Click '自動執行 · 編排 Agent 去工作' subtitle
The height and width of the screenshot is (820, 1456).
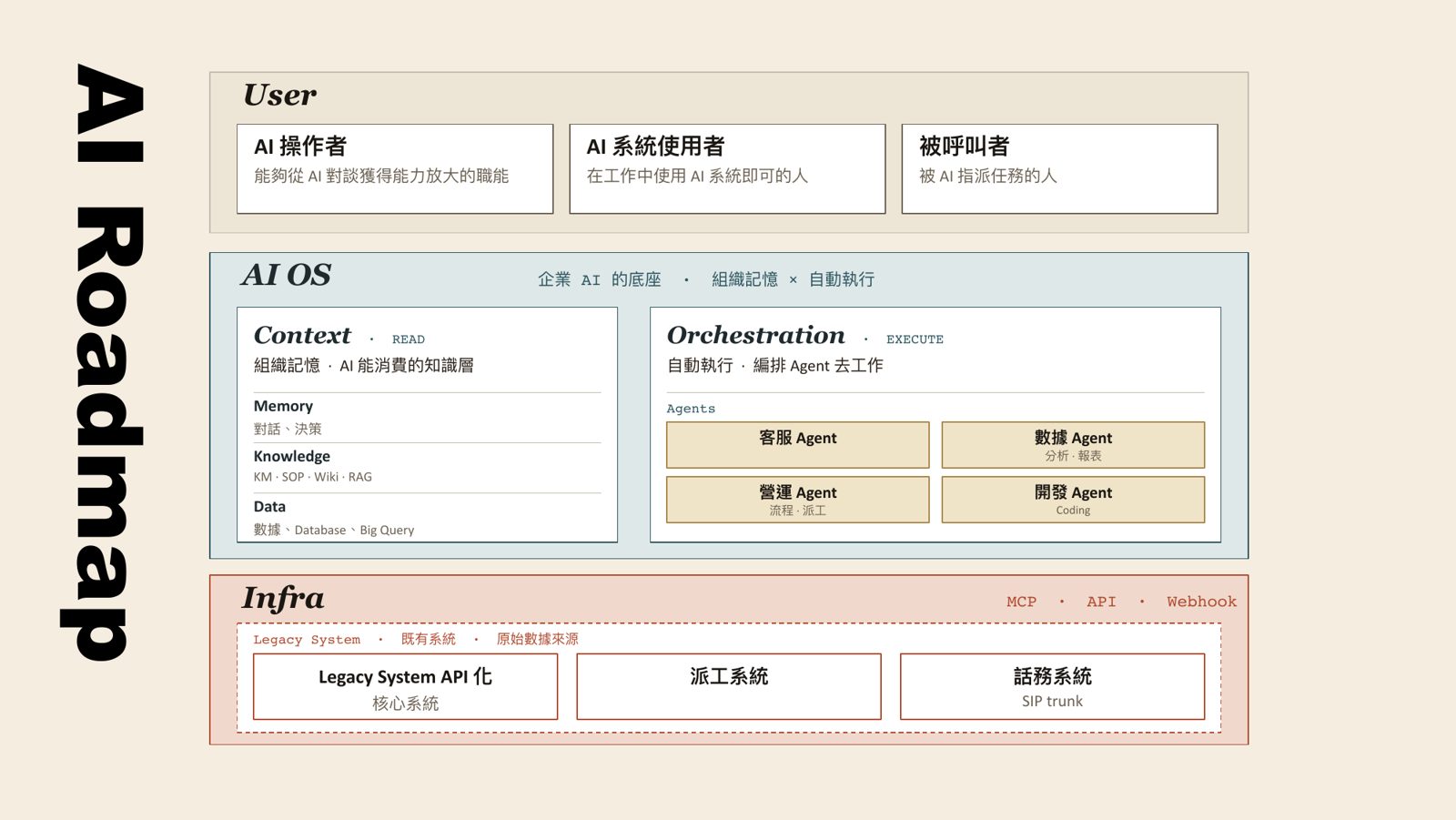774,366
